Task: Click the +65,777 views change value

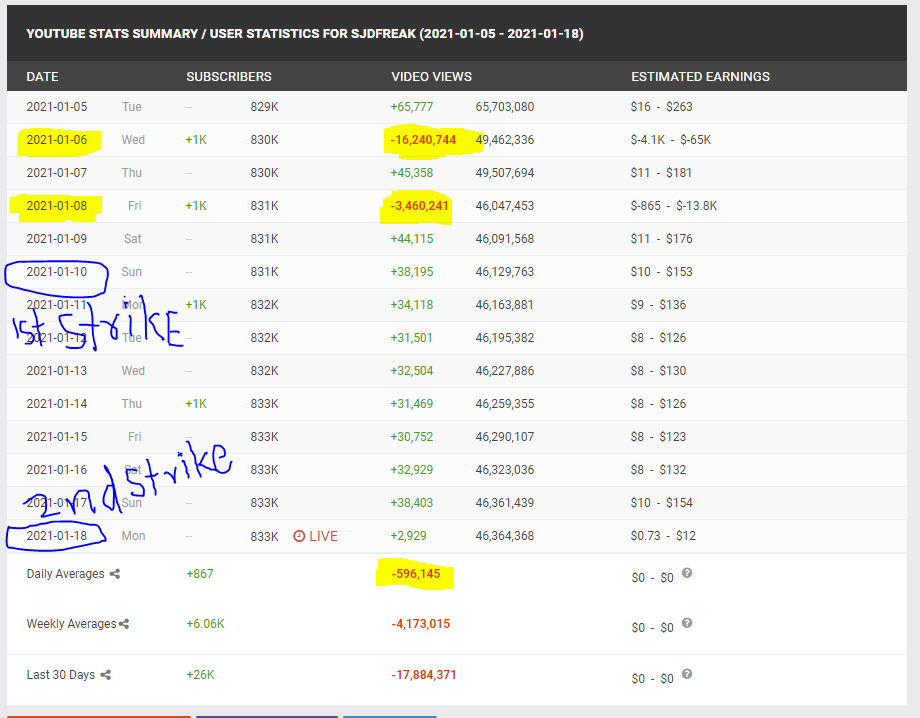Action: pyautogui.click(x=412, y=107)
